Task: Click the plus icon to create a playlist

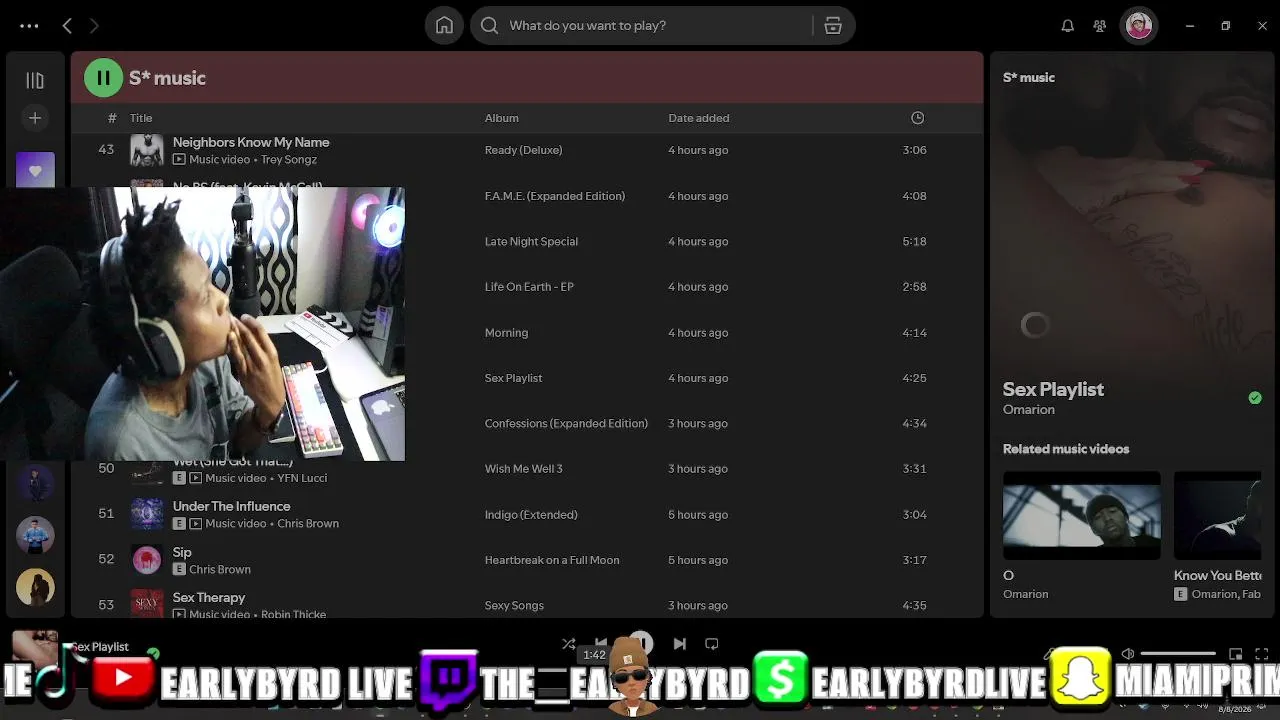Action: click(35, 118)
